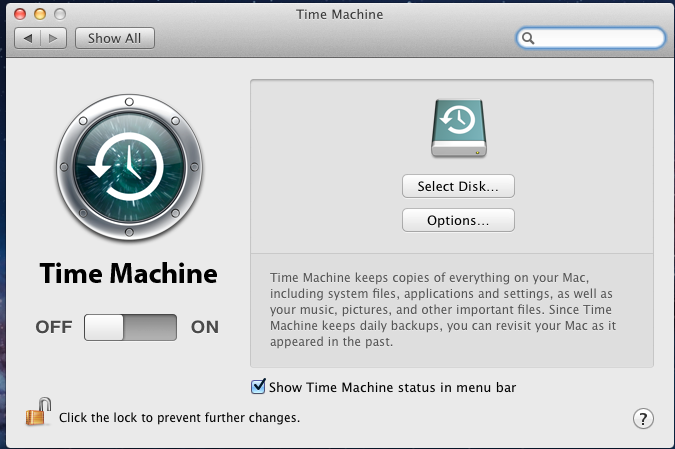
Task: Click the OFF label beside the switch
Action: (x=54, y=327)
